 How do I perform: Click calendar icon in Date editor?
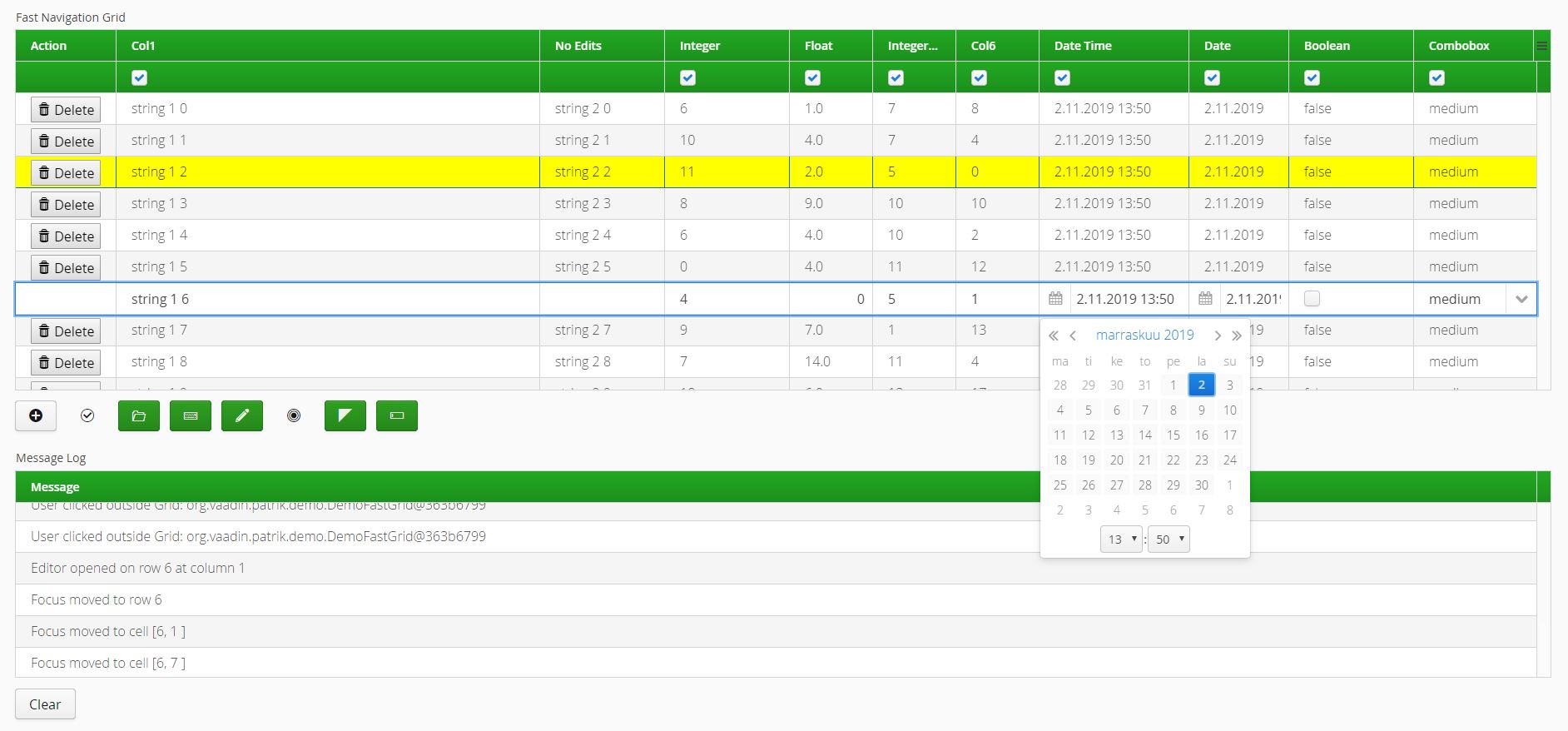tap(1205, 299)
